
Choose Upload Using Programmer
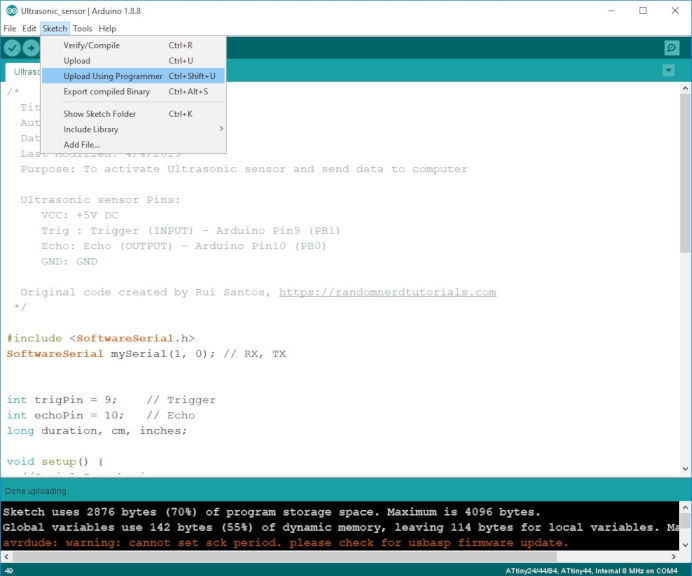pyautogui.click(x=133, y=76)
